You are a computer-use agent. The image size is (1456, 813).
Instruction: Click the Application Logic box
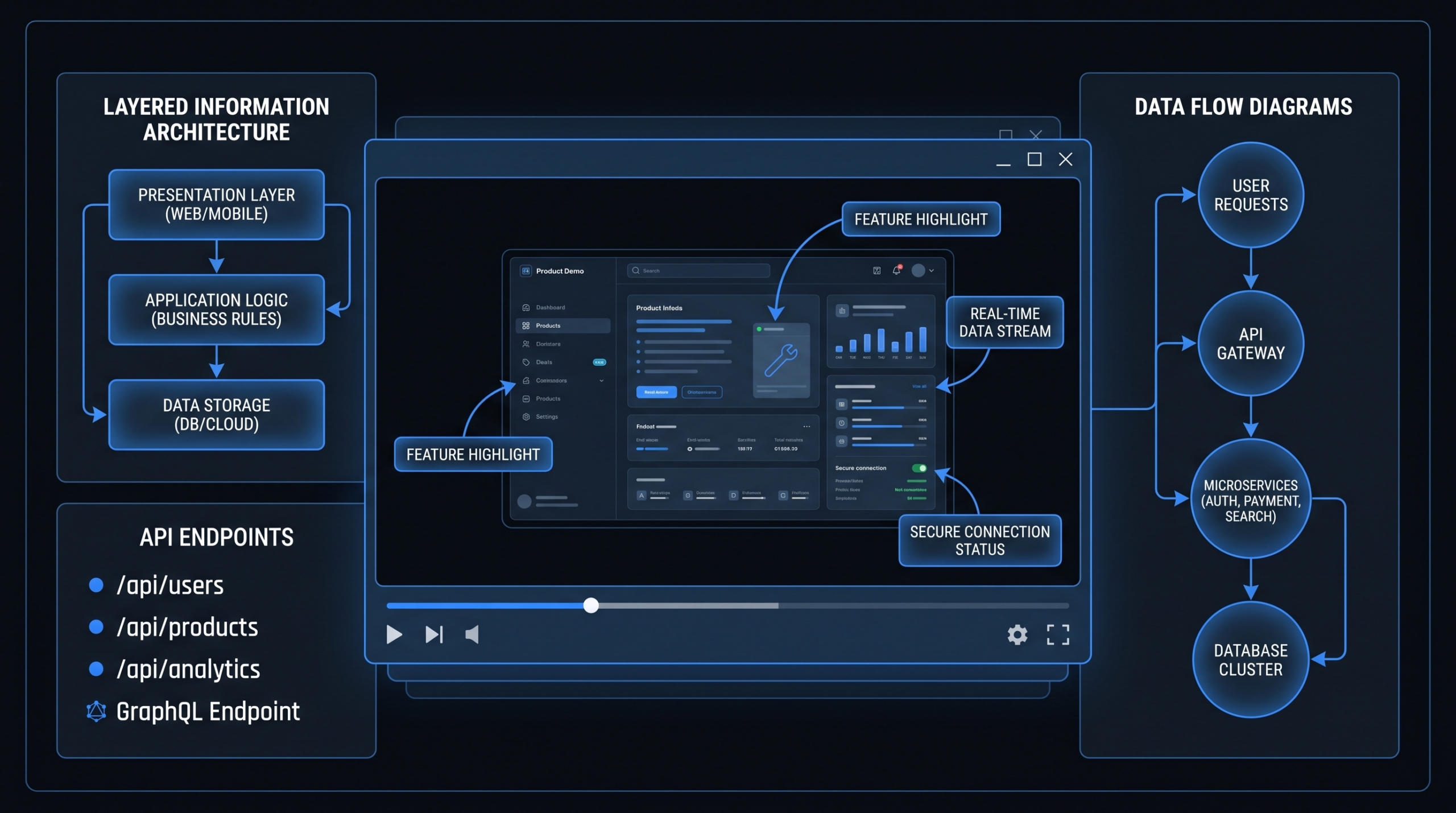click(217, 309)
